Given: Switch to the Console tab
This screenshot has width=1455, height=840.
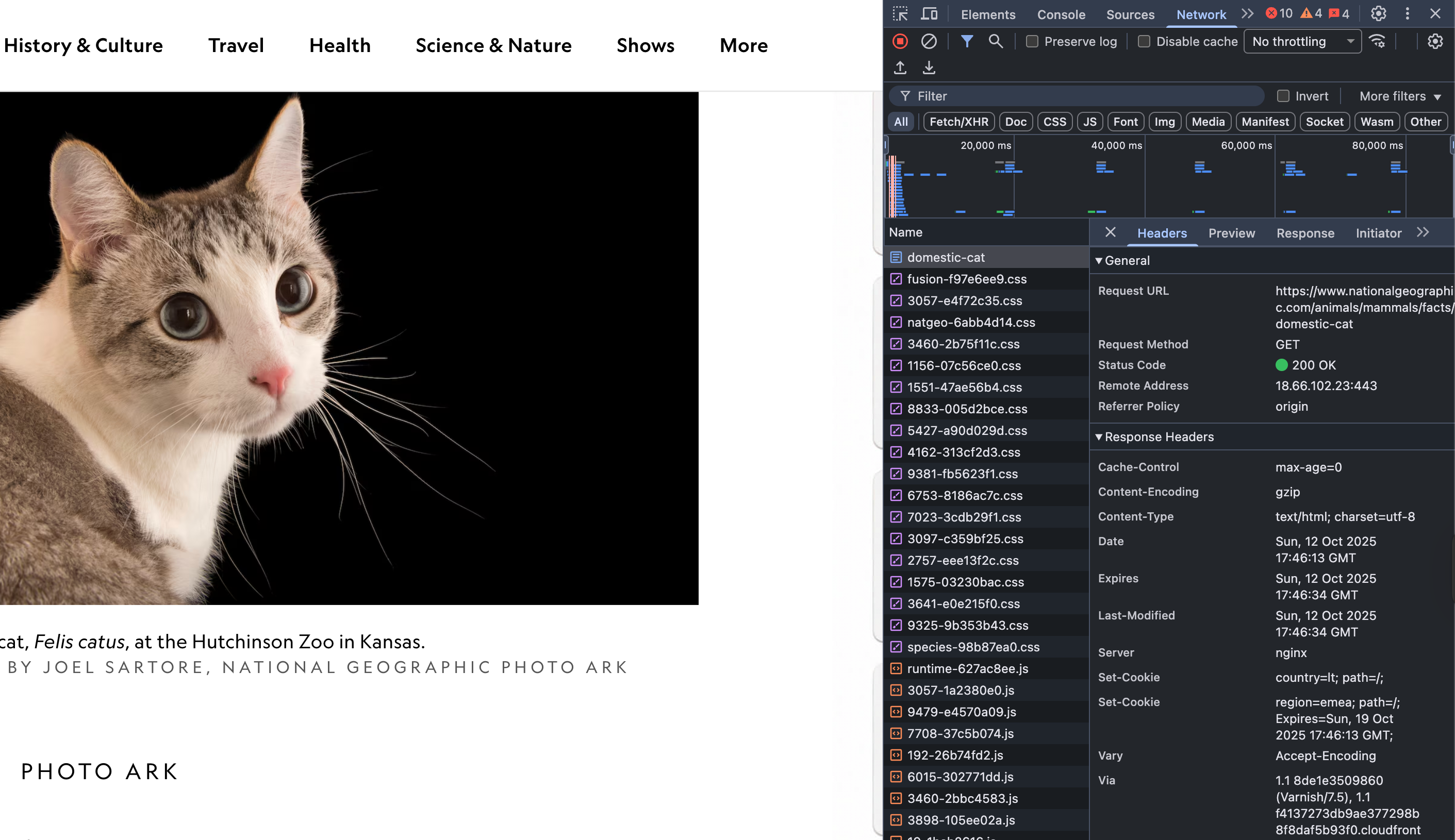Looking at the screenshot, I should pos(1061,15).
